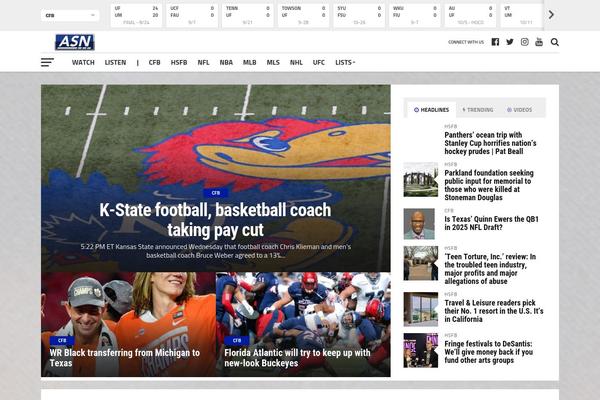
Task: Click the search magnifier icon
Action: tap(554, 42)
